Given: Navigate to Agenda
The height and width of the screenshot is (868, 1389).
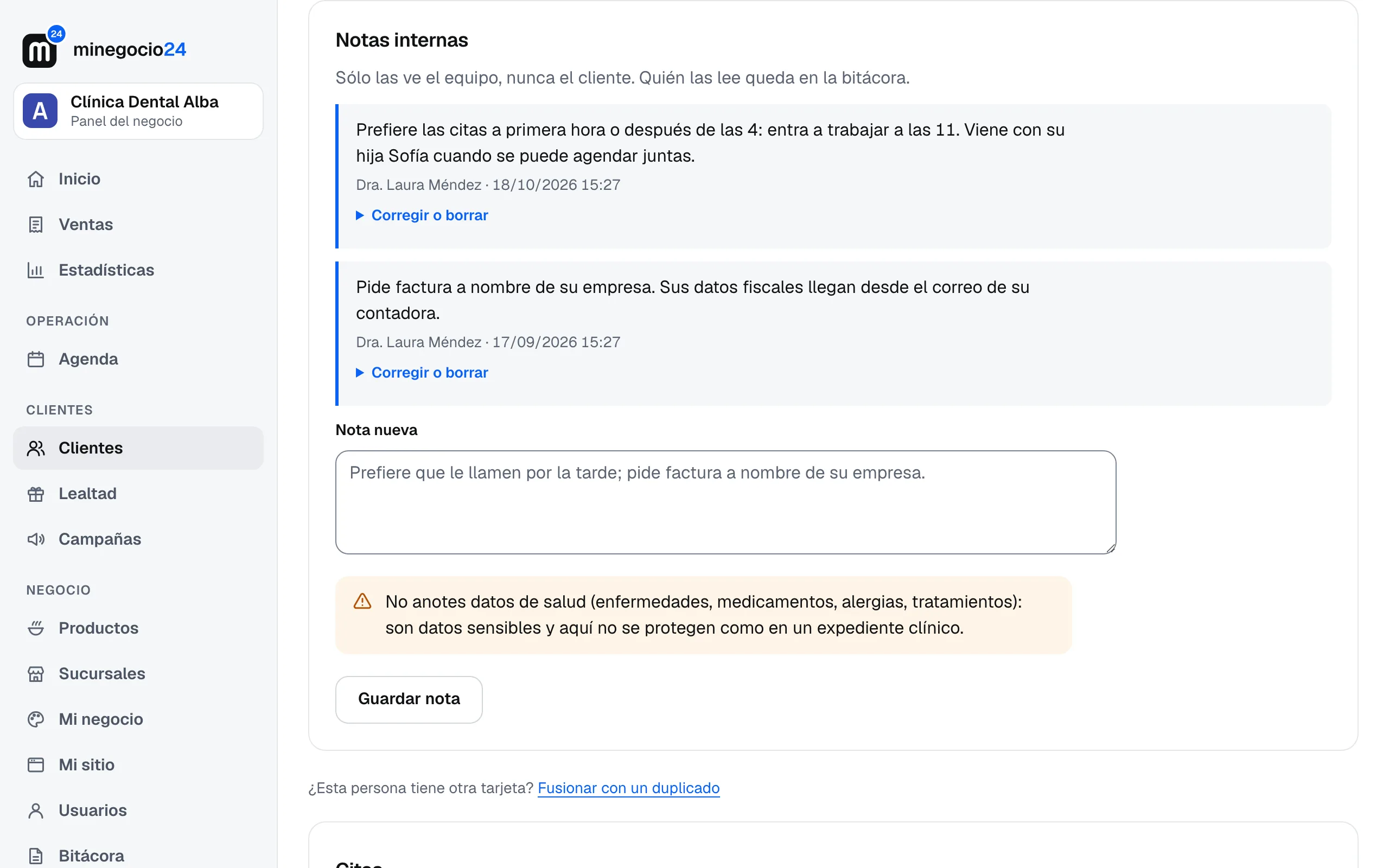Looking at the screenshot, I should pyautogui.click(x=138, y=359).
